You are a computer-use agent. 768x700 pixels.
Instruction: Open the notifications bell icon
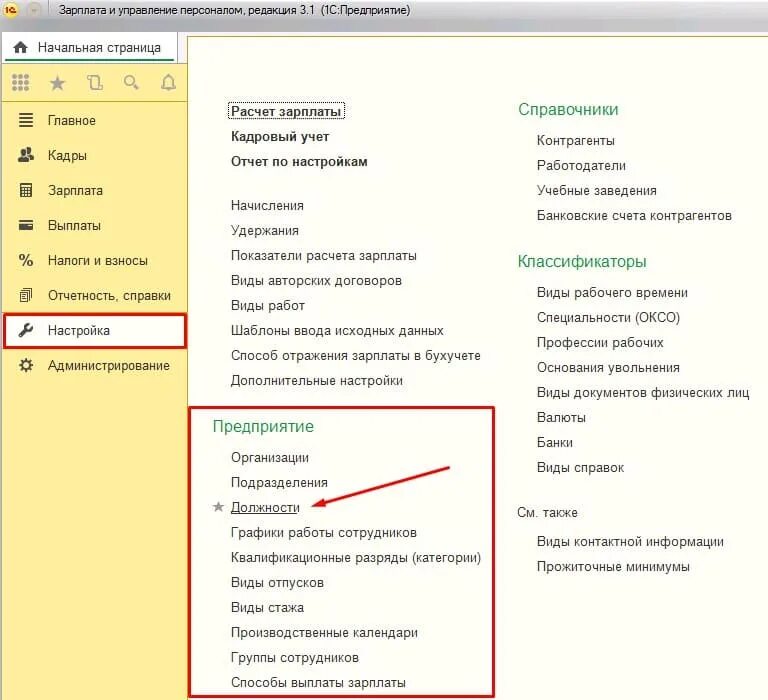click(168, 82)
